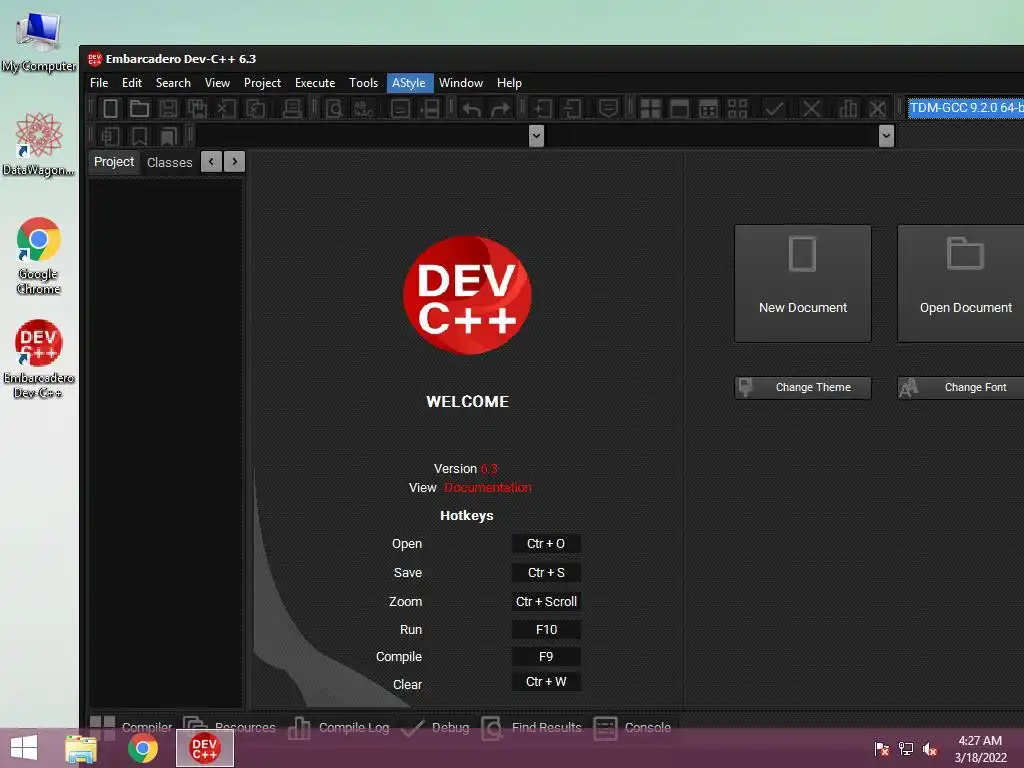Screen dimensions: 1024x768
Task: Open the File menu
Action: pos(99,83)
